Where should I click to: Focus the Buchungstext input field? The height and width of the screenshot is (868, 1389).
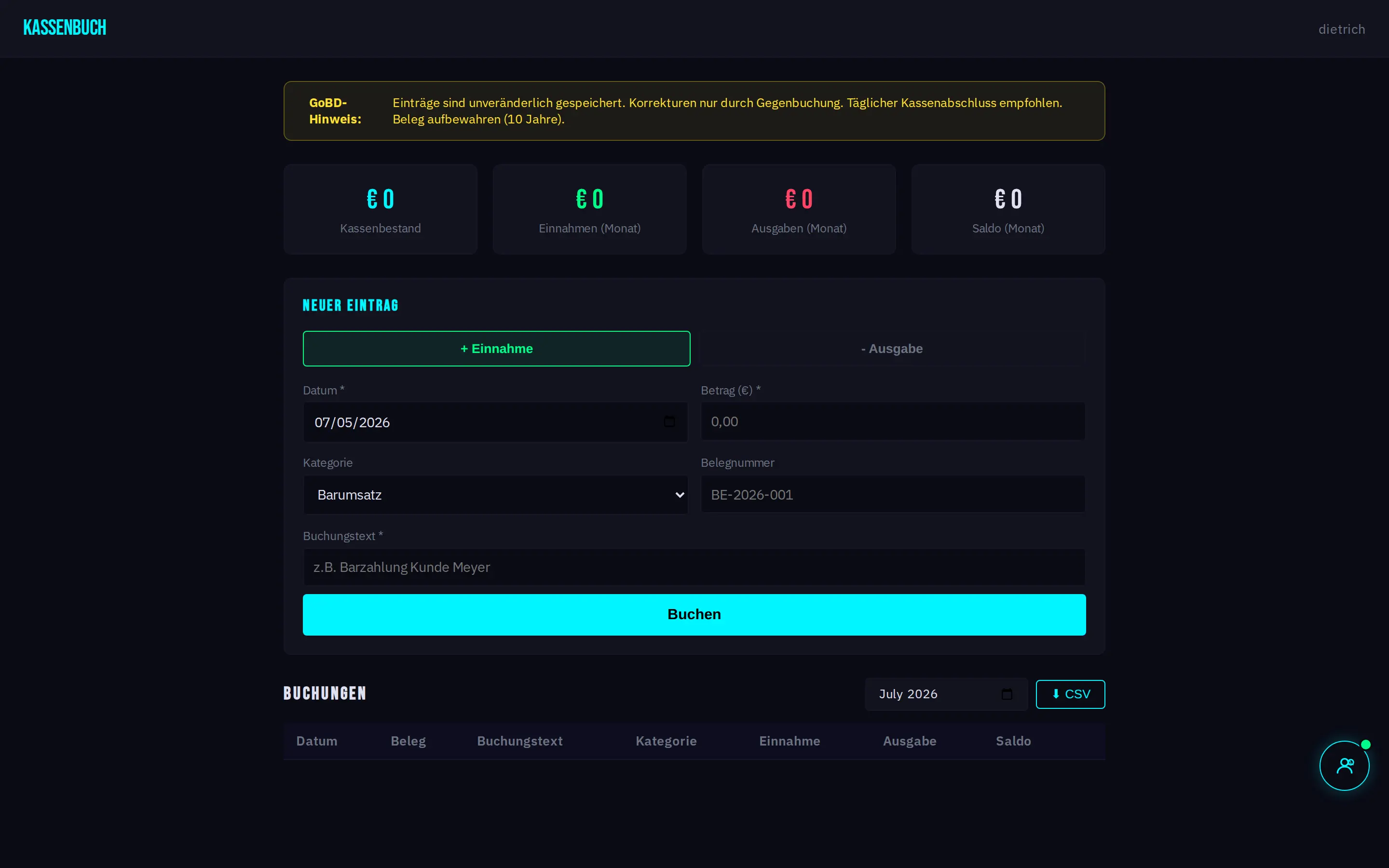(x=694, y=567)
